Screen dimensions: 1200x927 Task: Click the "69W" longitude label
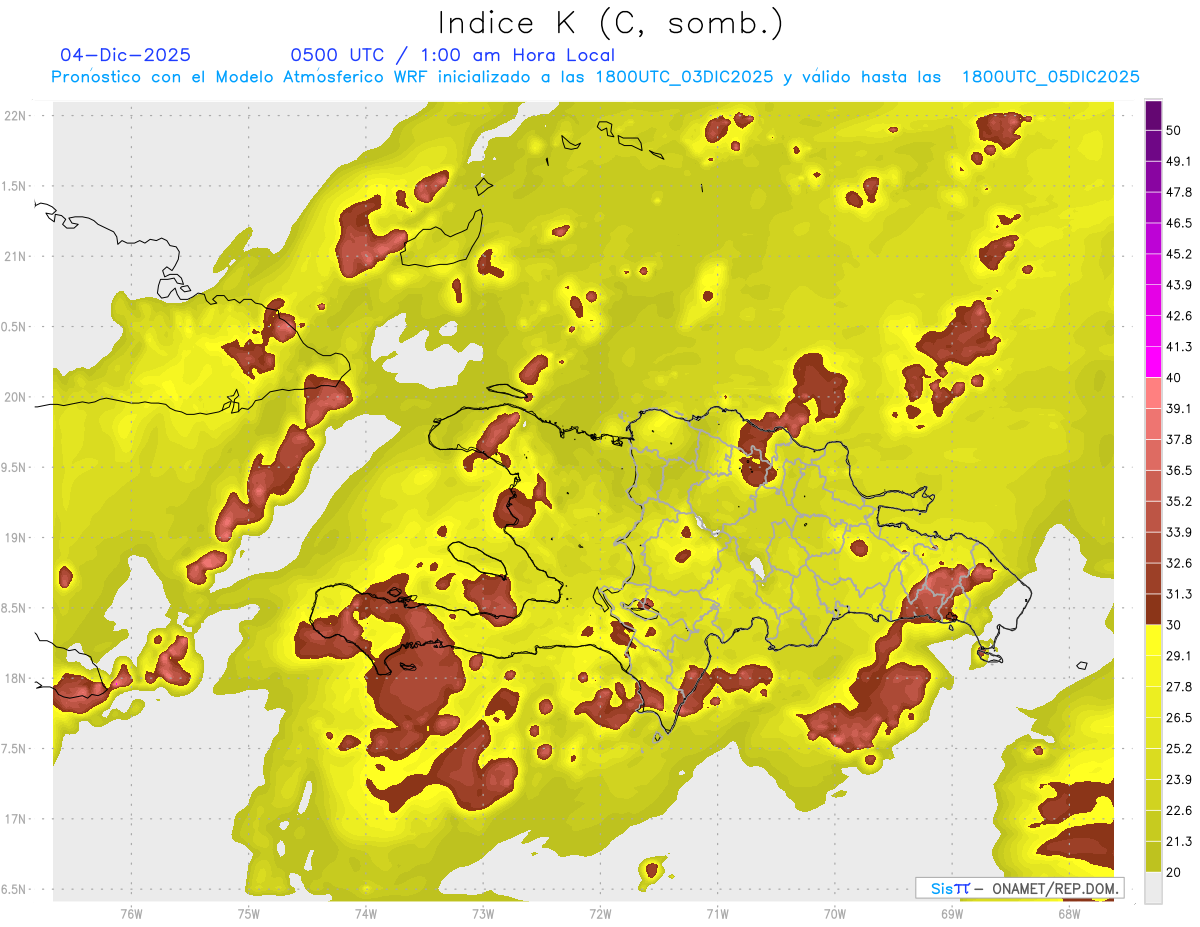coord(952,914)
